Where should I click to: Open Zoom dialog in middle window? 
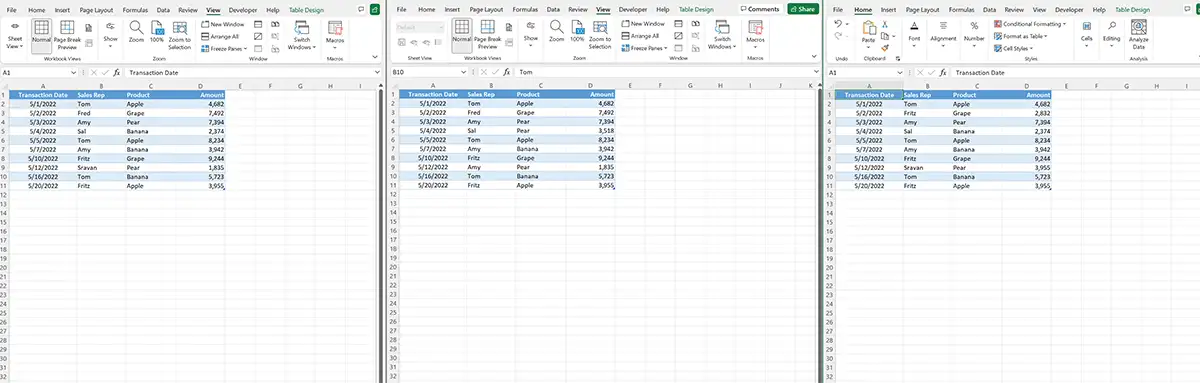[x=556, y=32]
